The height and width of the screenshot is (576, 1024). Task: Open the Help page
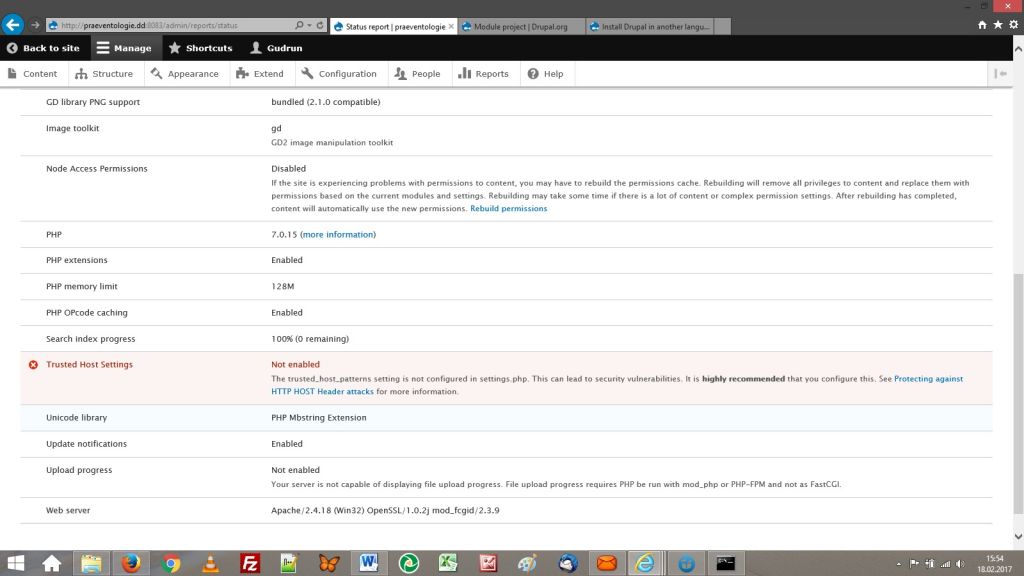546,74
